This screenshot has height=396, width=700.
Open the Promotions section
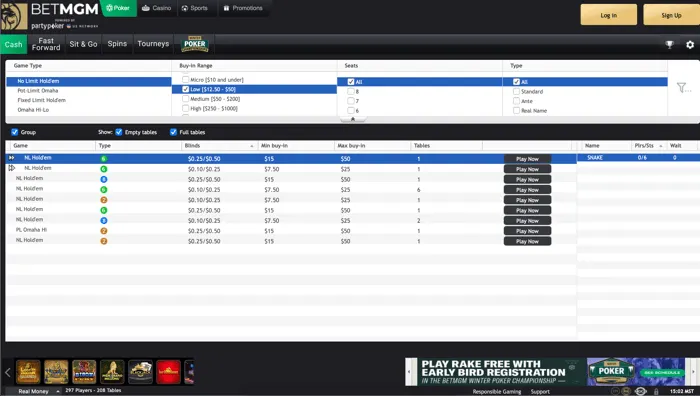click(243, 8)
